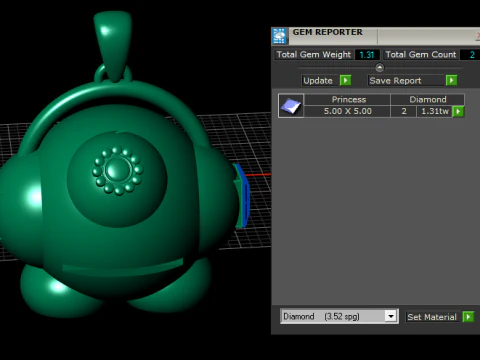The image size is (480, 360).
Task: Click the green arrow next to Save Report
Action: (451, 80)
